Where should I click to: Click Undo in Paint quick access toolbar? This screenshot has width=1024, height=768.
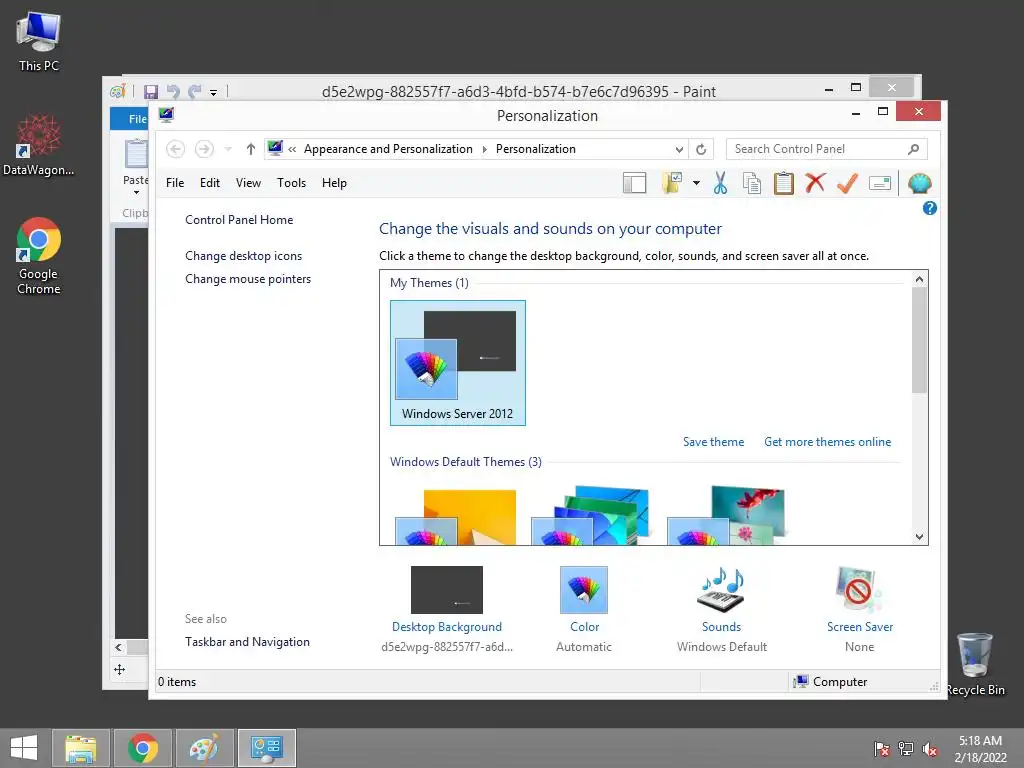tap(173, 92)
